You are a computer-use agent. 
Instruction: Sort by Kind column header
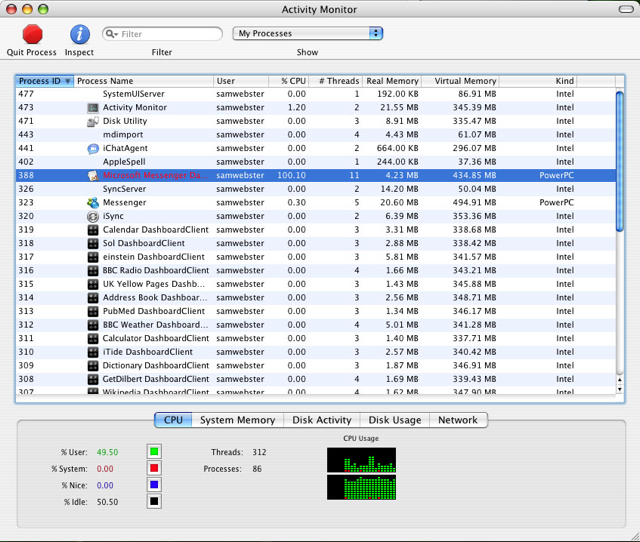(x=538, y=81)
